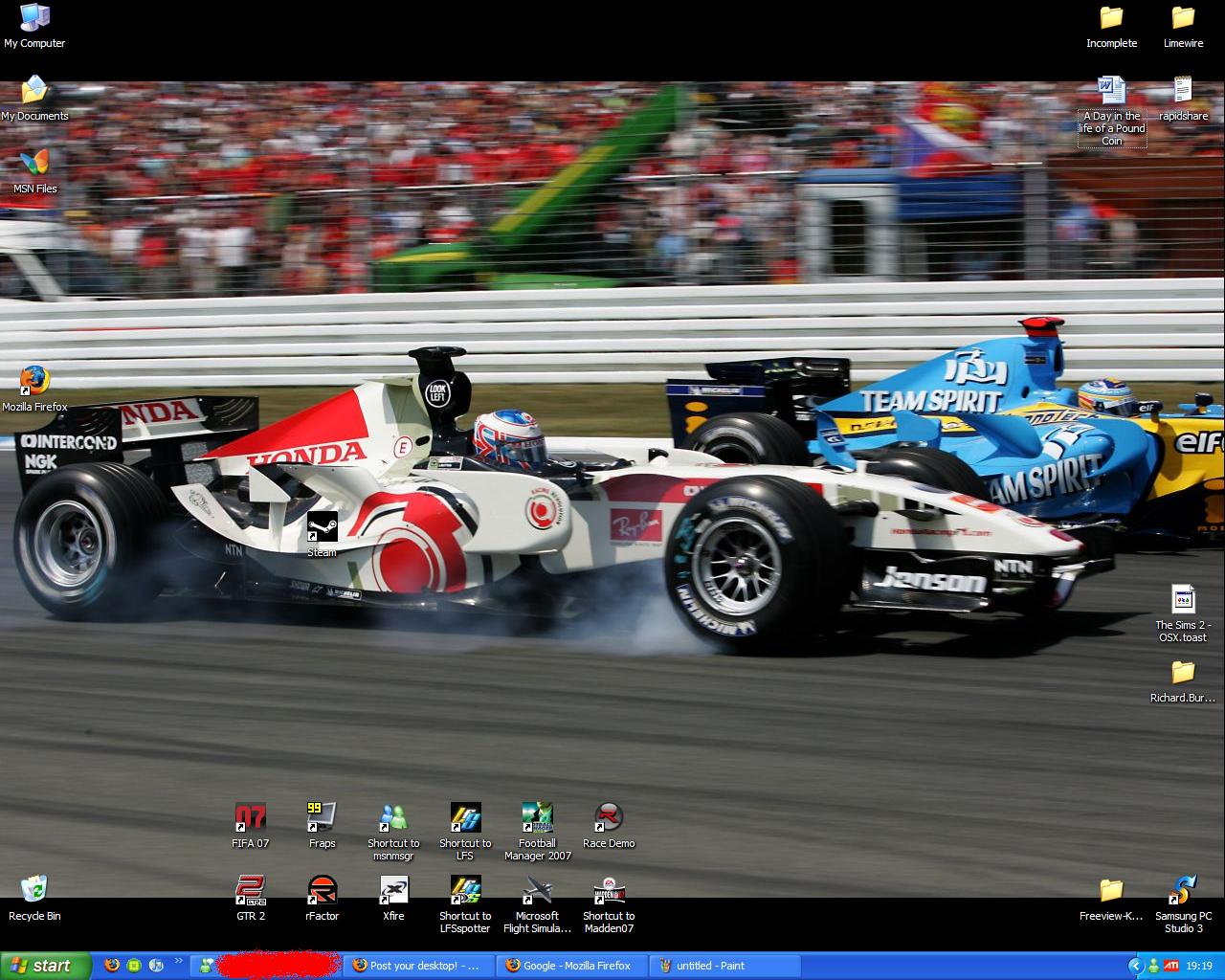Select the Shortcut to LFSspotter icon
The width and height of the screenshot is (1225, 980).
tap(465, 904)
